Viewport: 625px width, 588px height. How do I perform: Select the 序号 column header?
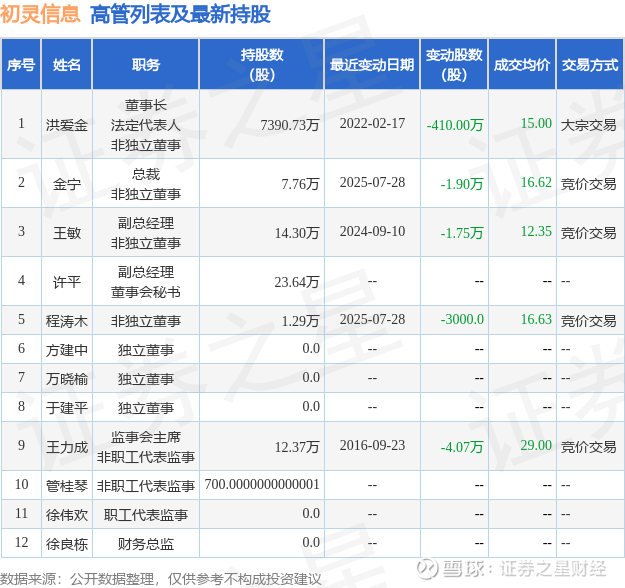[21, 64]
